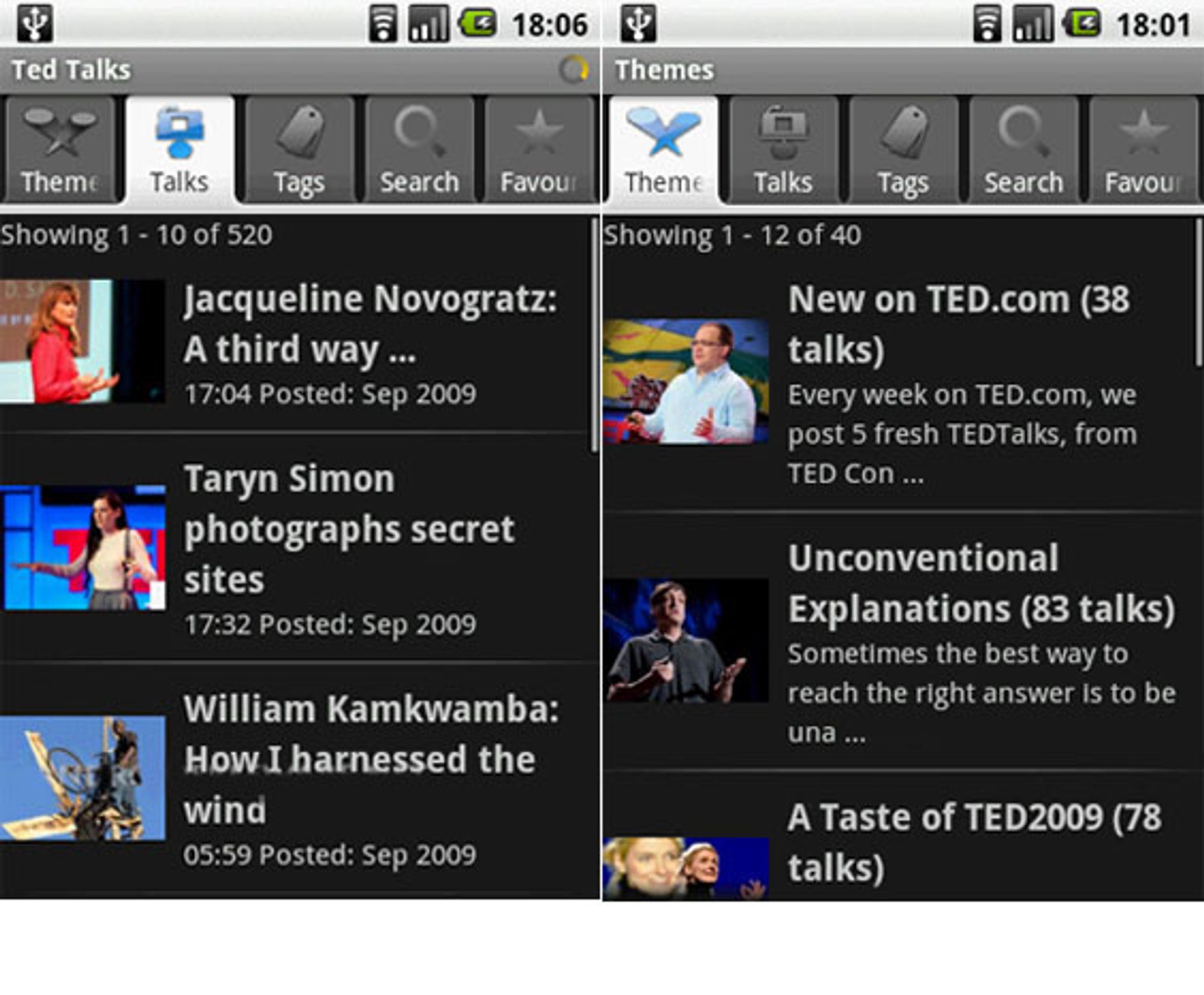The height and width of the screenshot is (995, 1204).
Task: Tap loading spinner in Ted Talks title bar
Action: [x=573, y=70]
